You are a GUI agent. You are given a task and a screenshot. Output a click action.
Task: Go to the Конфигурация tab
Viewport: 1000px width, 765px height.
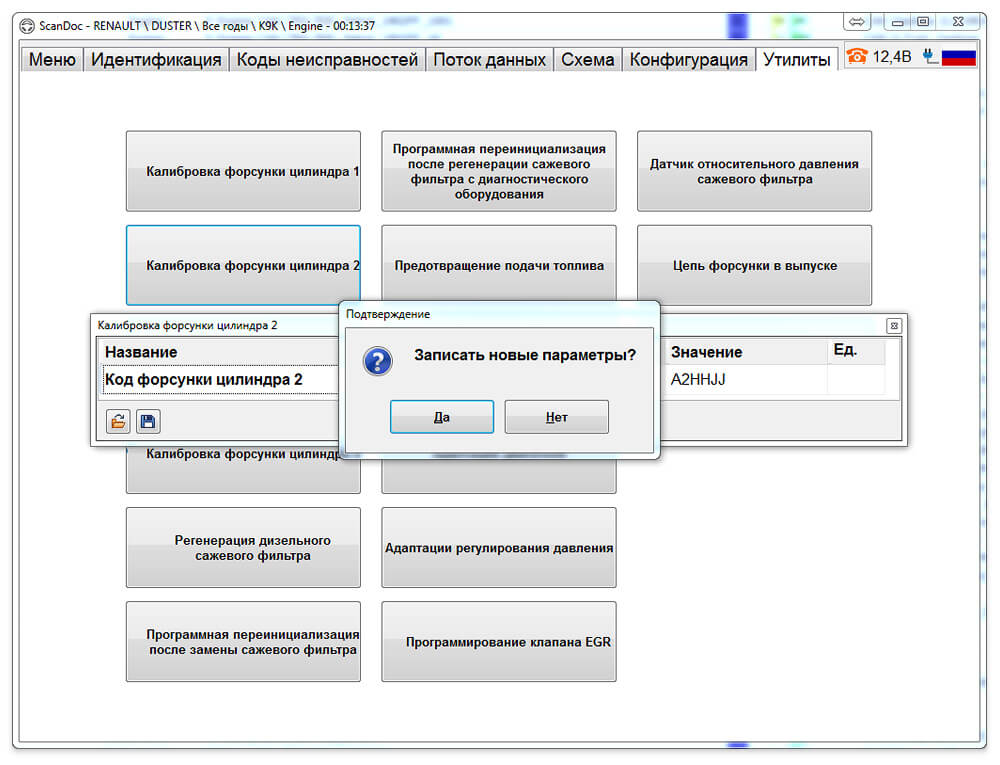click(x=688, y=60)
